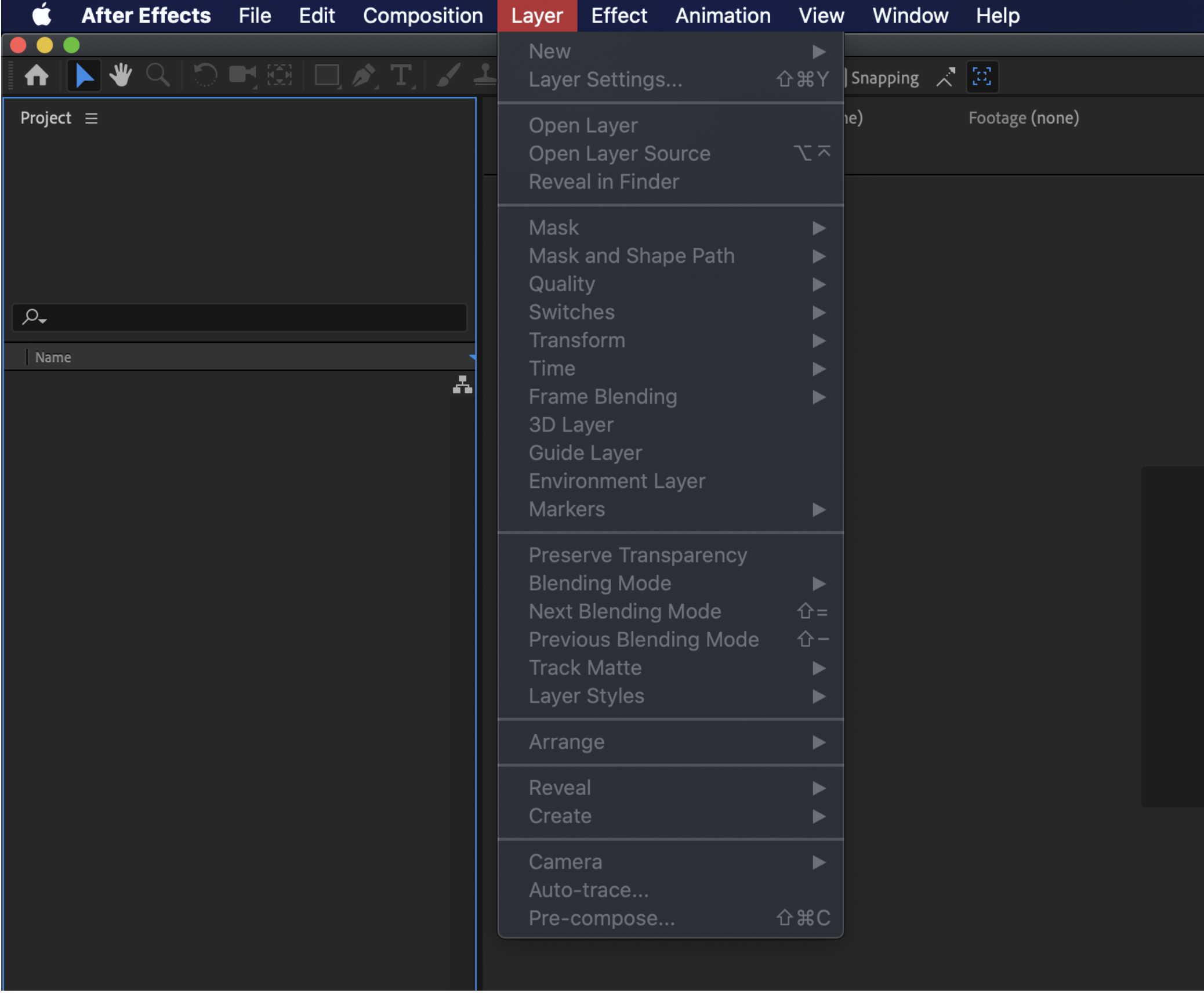Open the File menu

(255, 16)
